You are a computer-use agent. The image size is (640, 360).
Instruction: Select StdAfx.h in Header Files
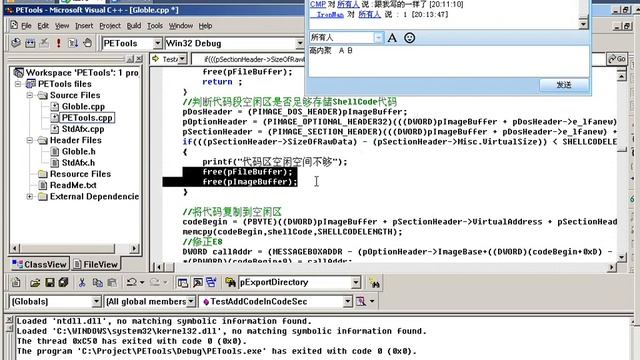[x=78, y=163]
